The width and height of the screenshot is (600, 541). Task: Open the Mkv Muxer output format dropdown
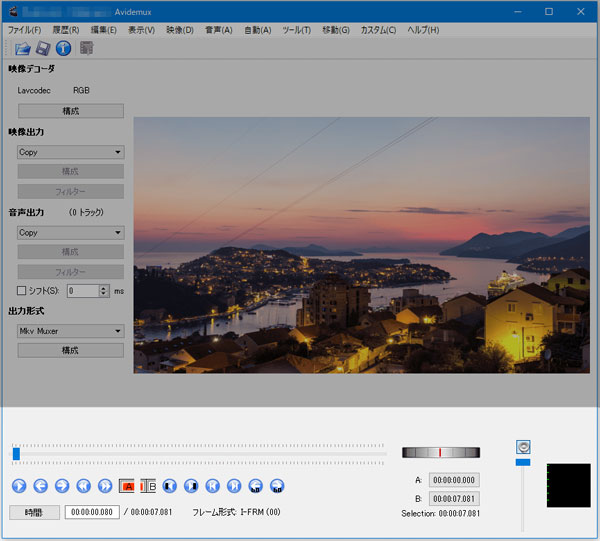pos(71,331)
